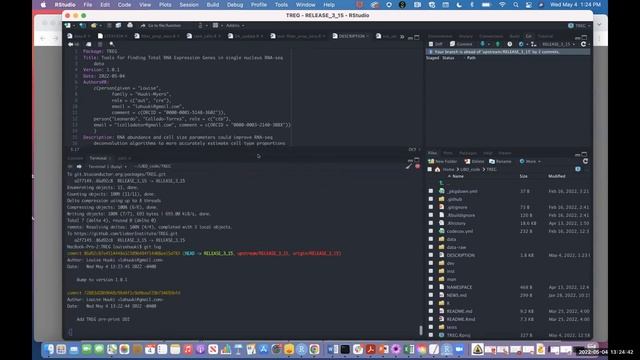Click the Go to file/function field

click(x=164, y=26)
